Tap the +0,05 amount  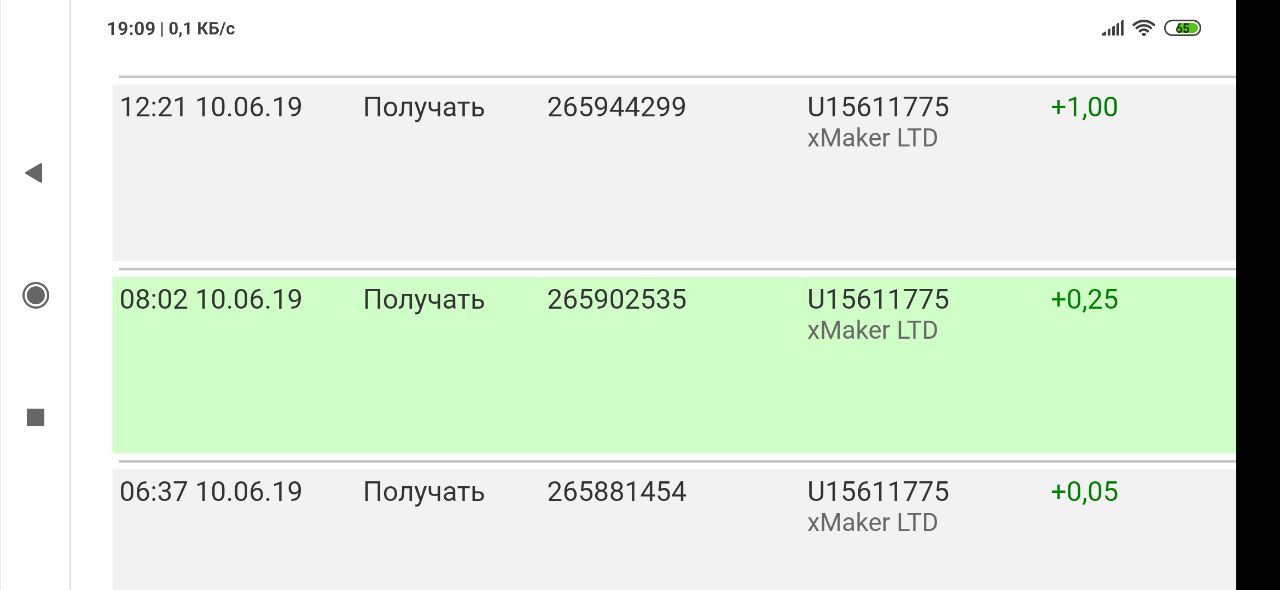click(x=1084, y=491)
